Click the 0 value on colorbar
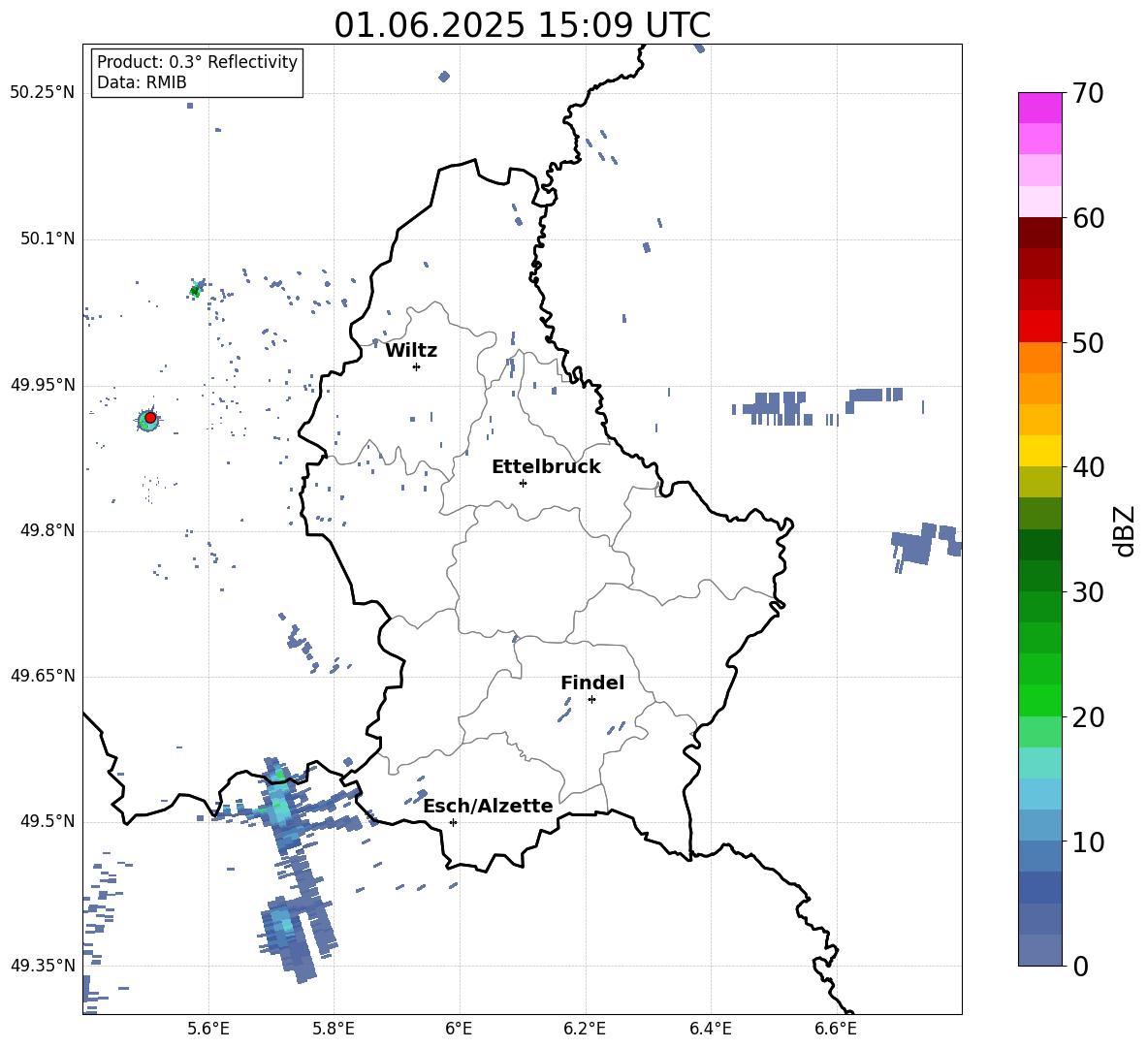Screen dimensions: 1148x1048 [x=1080, y=966]
